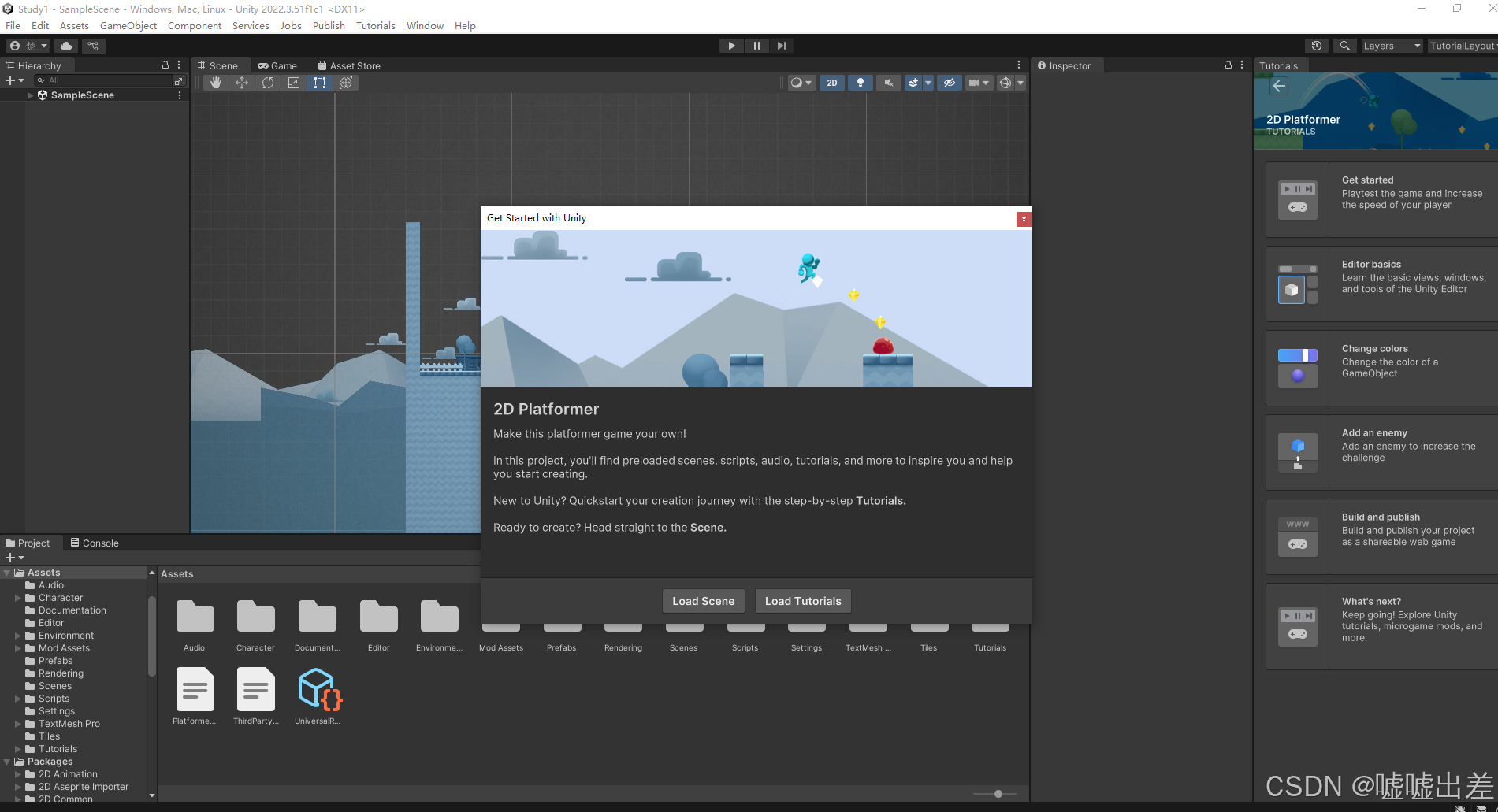Open Inspector panel more options menu
The height and width of the screenshot is (812, 1498).
click(x=1242, y=65)
